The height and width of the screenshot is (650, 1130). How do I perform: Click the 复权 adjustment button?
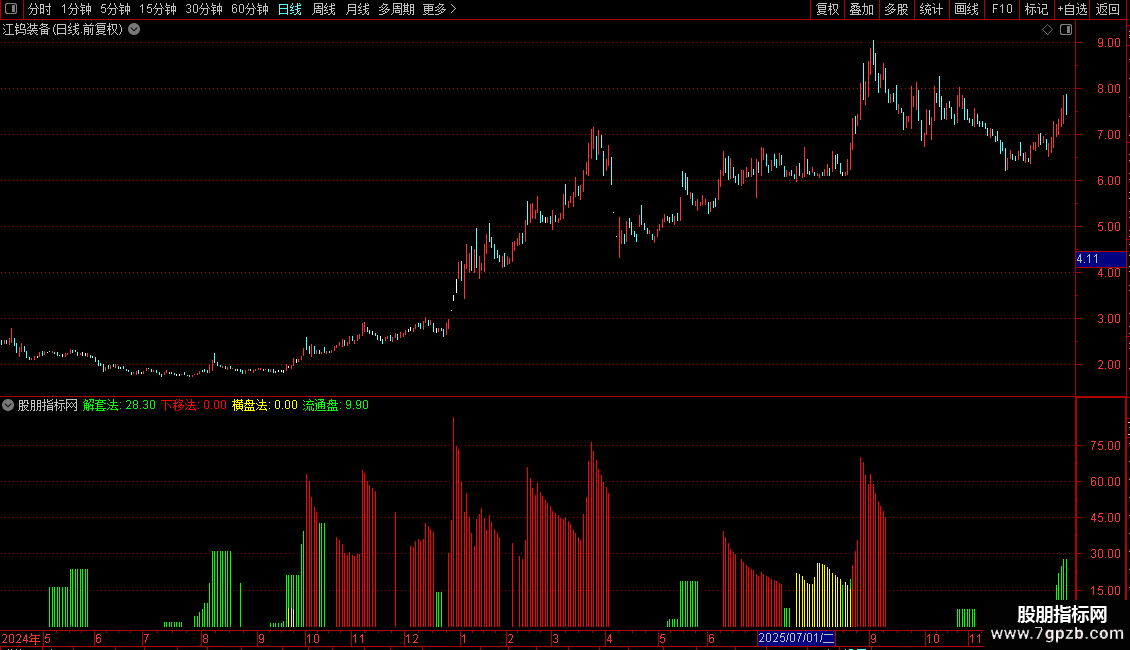click(x=827, y=9)
